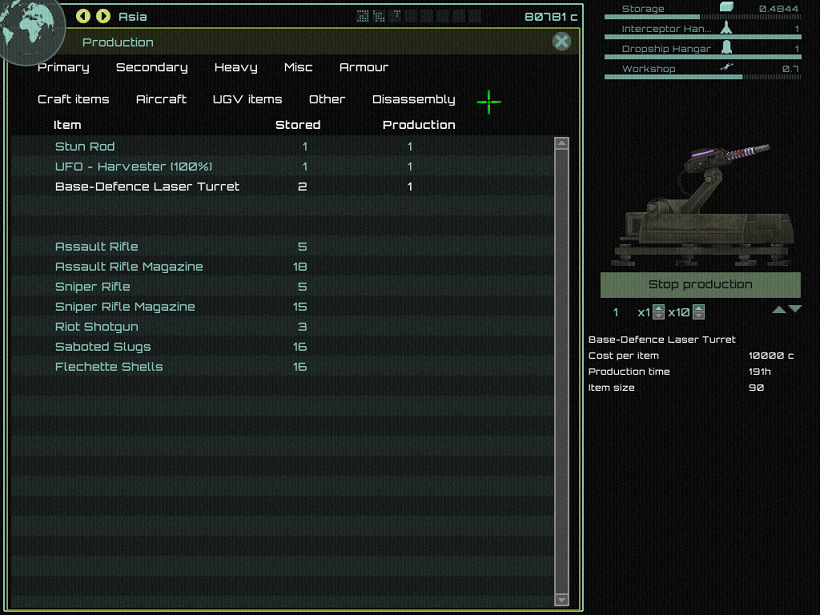Raise production priority with up triangle
820x615 pixels.
coord(779,310)
